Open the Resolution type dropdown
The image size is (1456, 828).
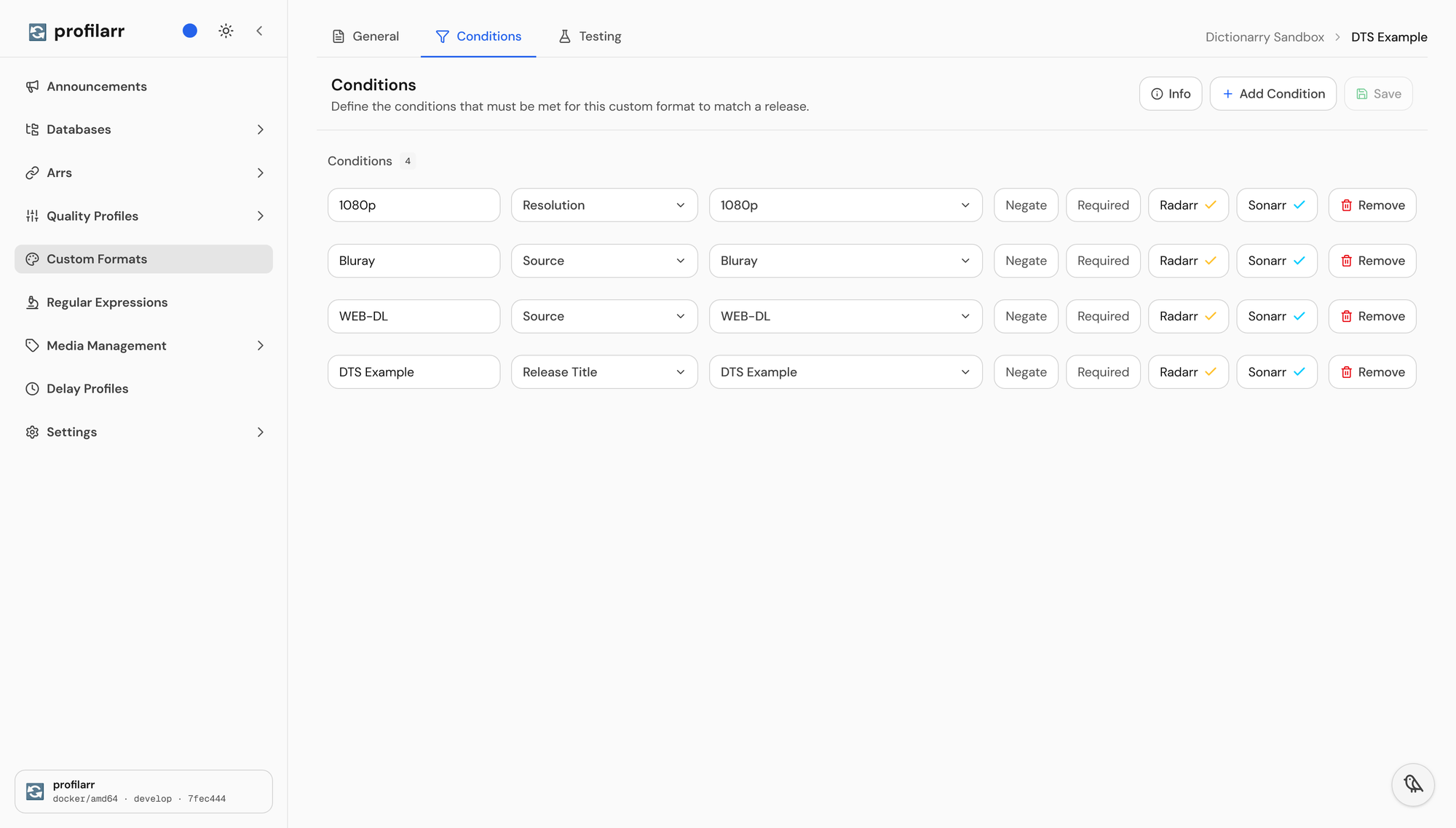click(604, 205)
